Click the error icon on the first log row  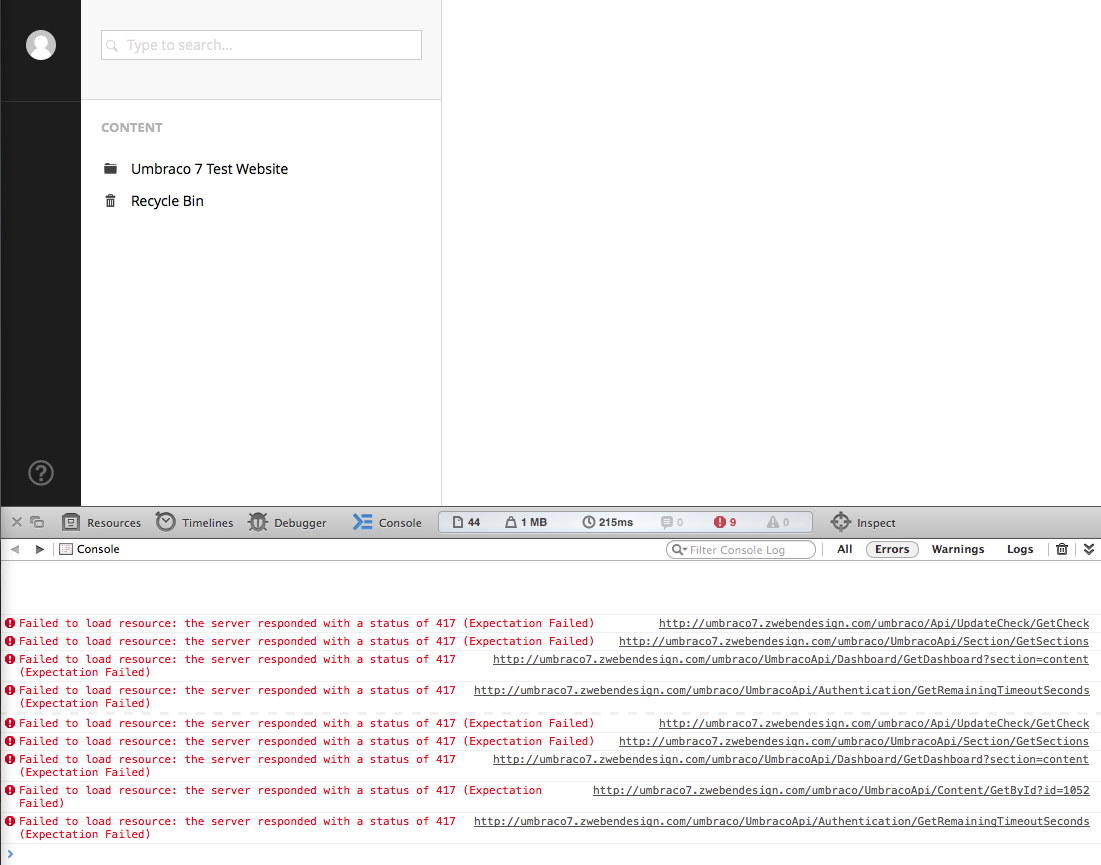[x=10, y=623]
